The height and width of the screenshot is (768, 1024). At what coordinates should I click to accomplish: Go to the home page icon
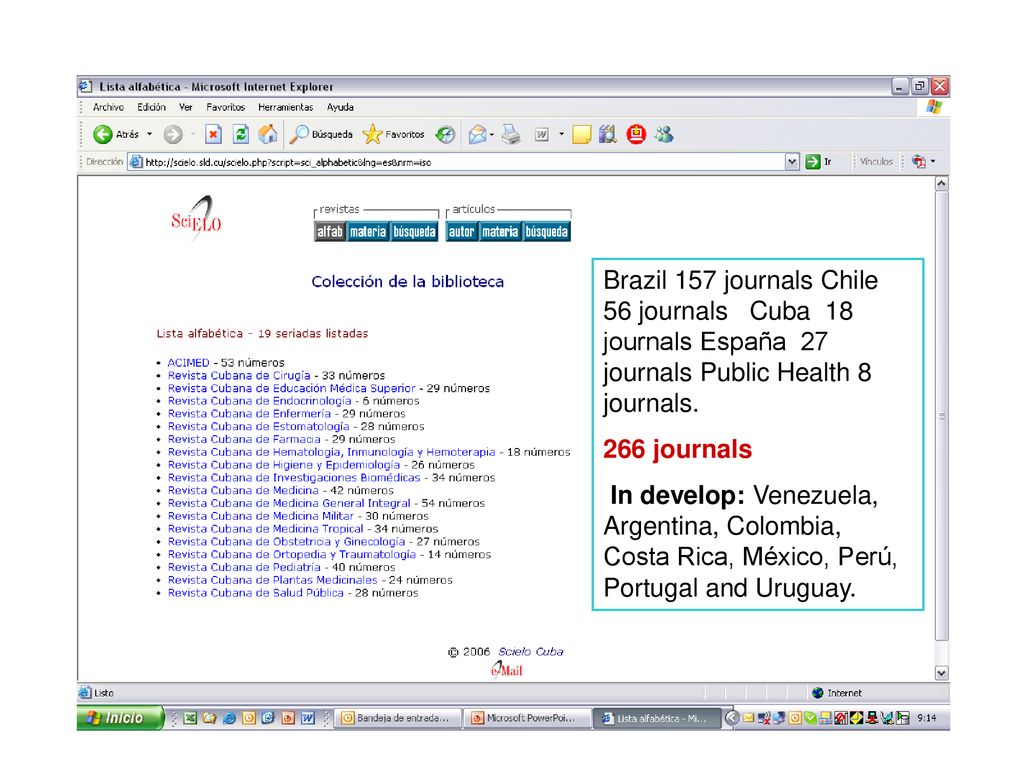point(268,135)
